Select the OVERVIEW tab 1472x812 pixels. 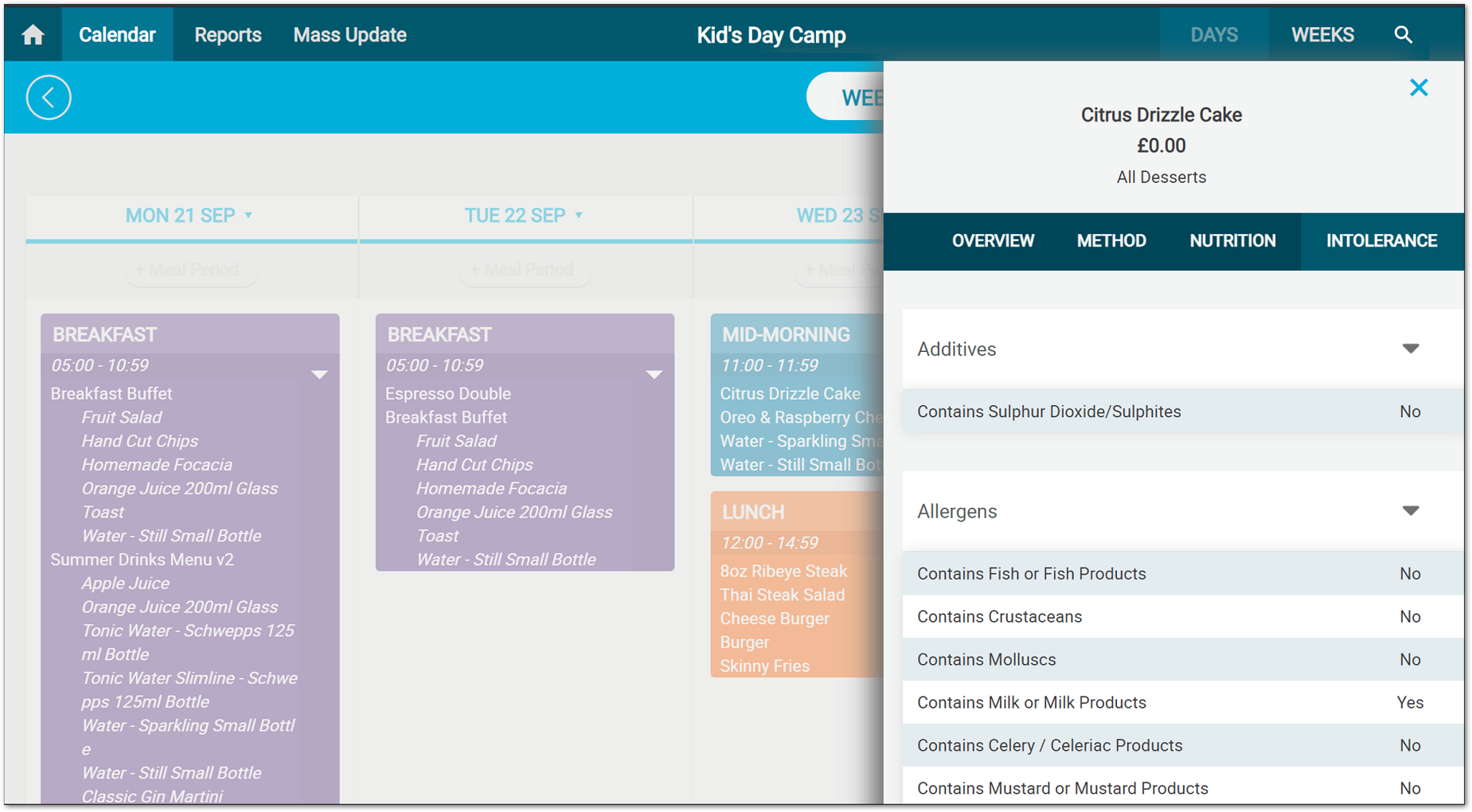click(x=993, y=241)
